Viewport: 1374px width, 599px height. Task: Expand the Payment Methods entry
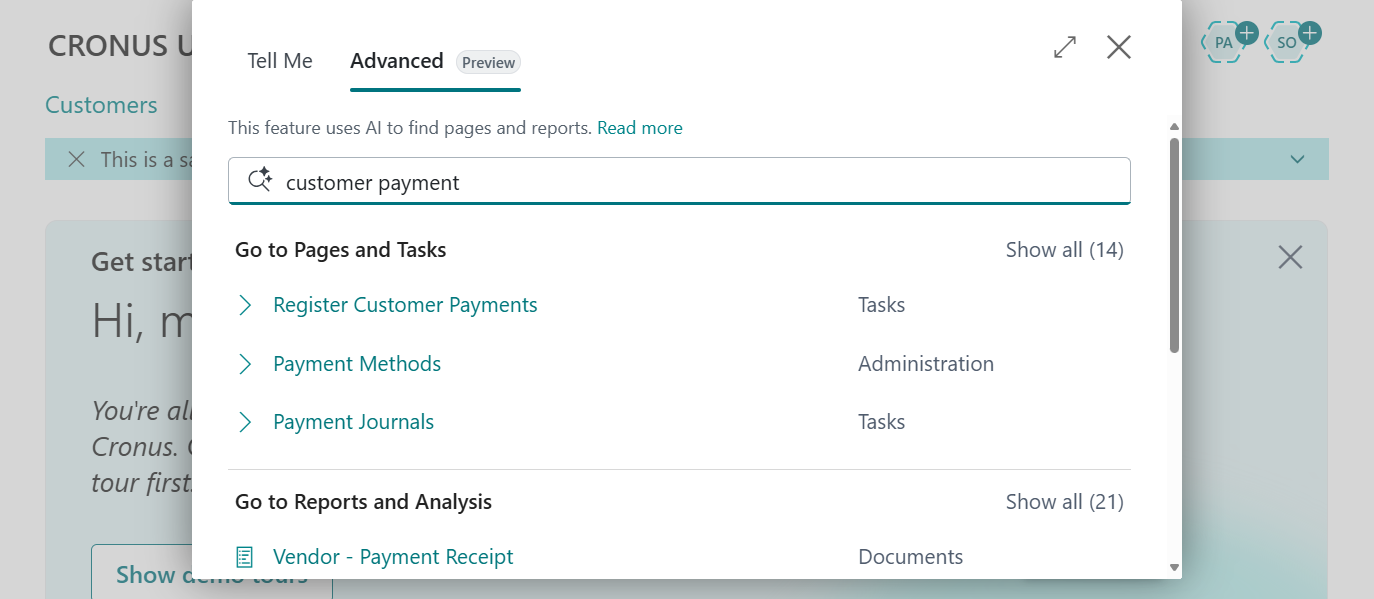click(245, 363)
